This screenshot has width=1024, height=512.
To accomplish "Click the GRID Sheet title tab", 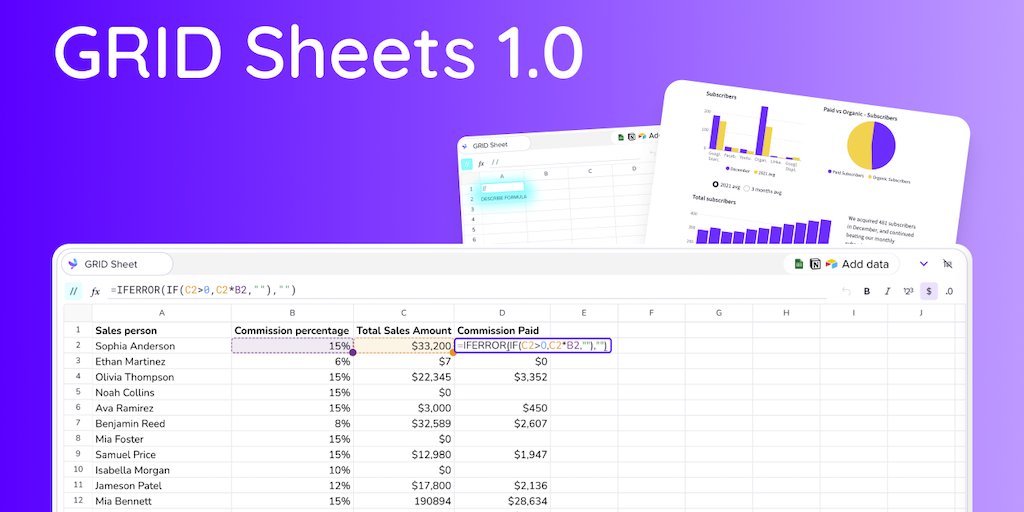I will pyautogui.click(x=117, y=264).
